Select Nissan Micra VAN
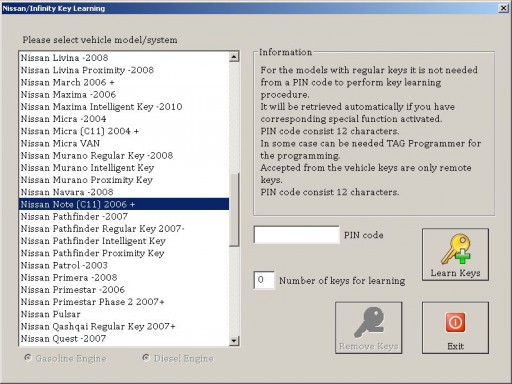Screen dimensions: 512x384 click(x=124, y=143)
